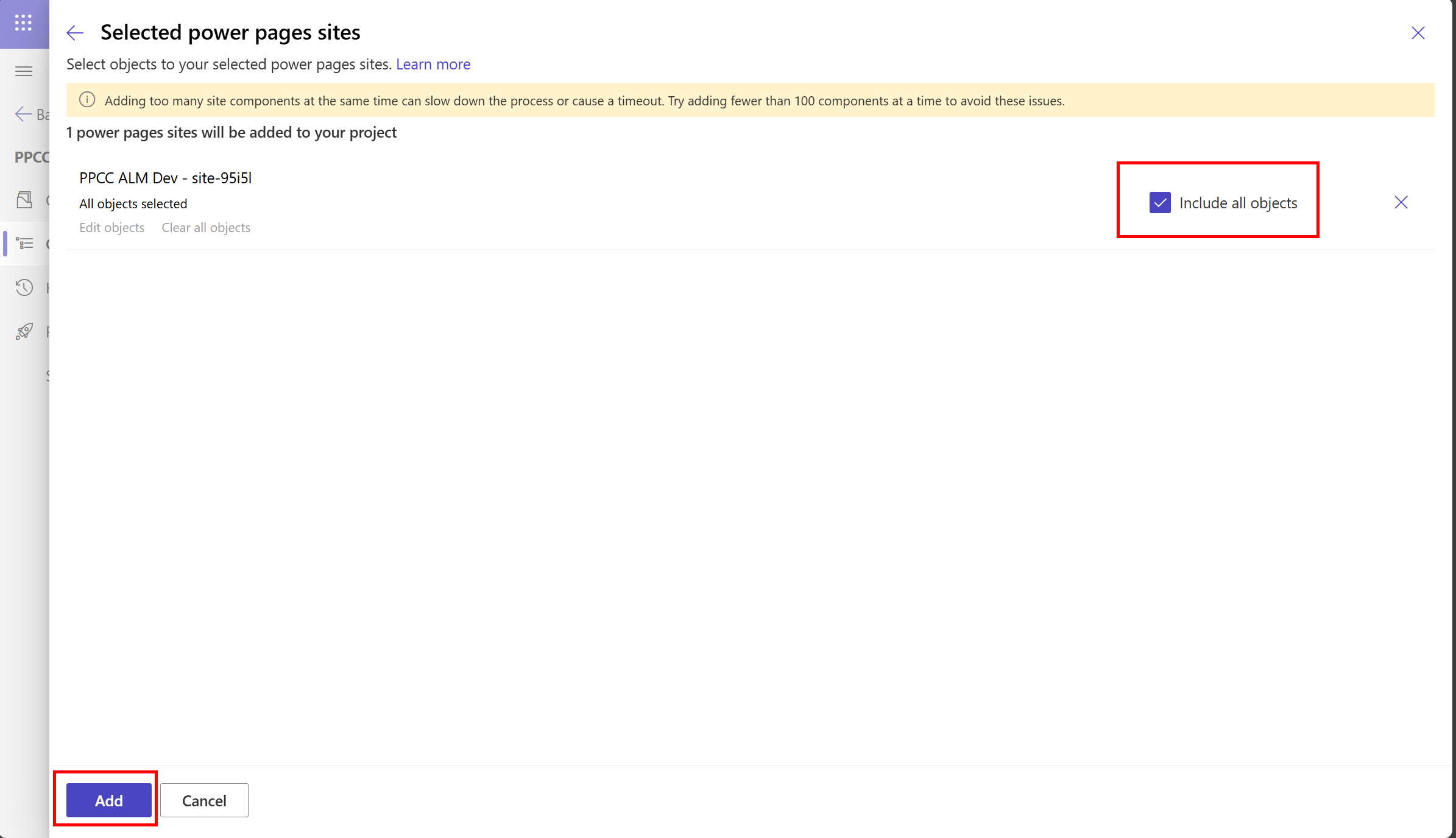
Task: Open the app launcher waffle icon
Action: (x=23, y=23)
